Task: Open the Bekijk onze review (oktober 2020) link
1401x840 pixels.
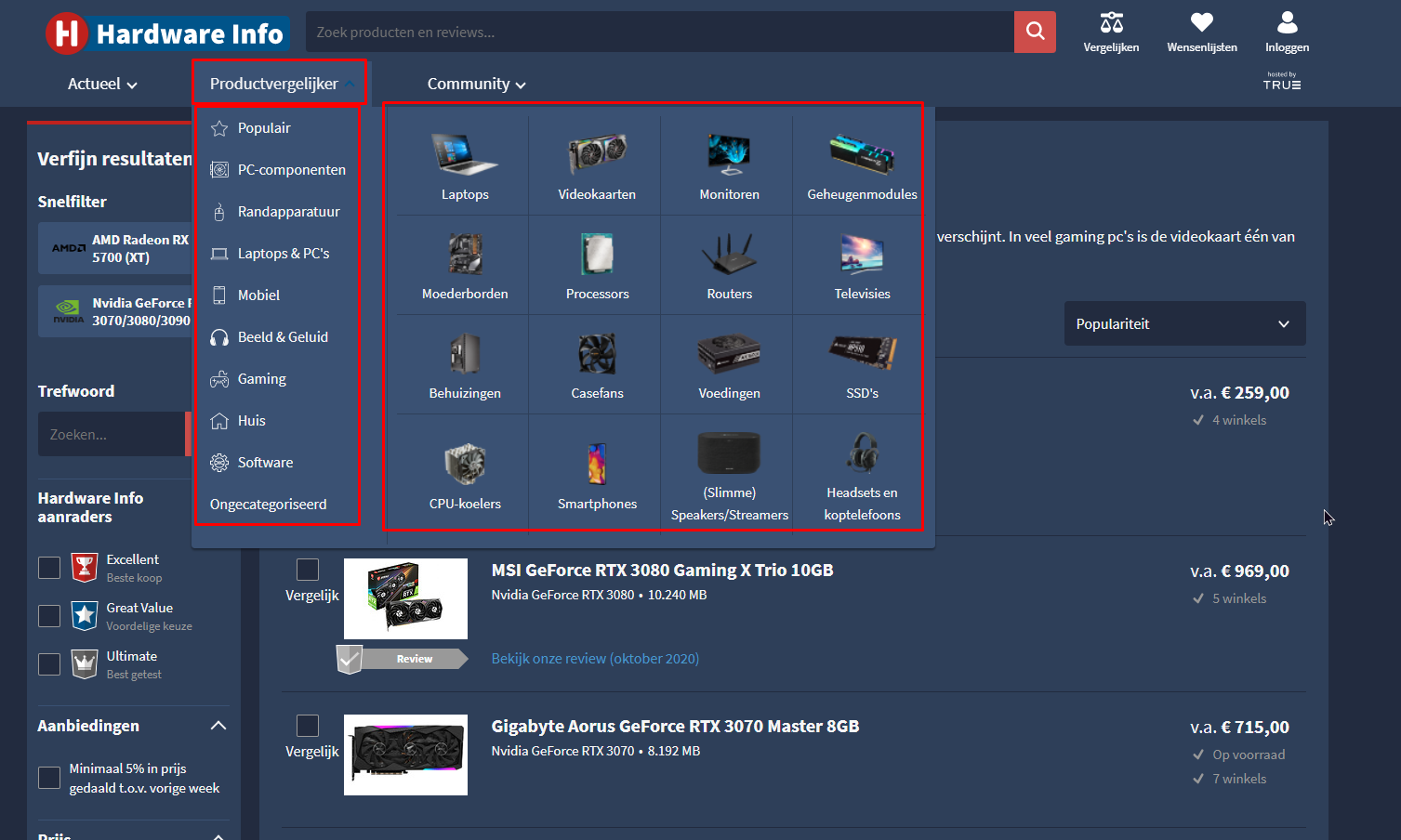Action: 595,659
